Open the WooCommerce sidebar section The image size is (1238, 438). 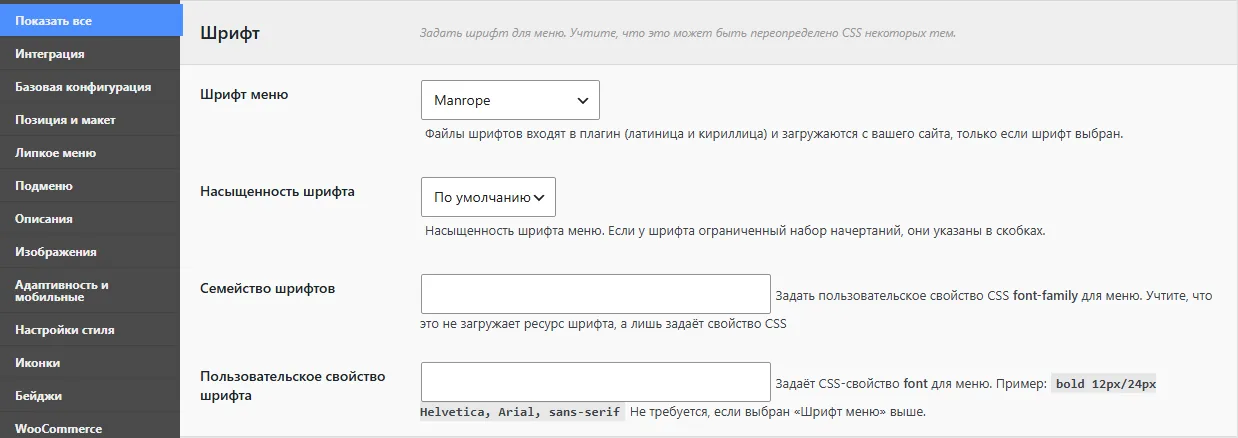tap(90, 428)
